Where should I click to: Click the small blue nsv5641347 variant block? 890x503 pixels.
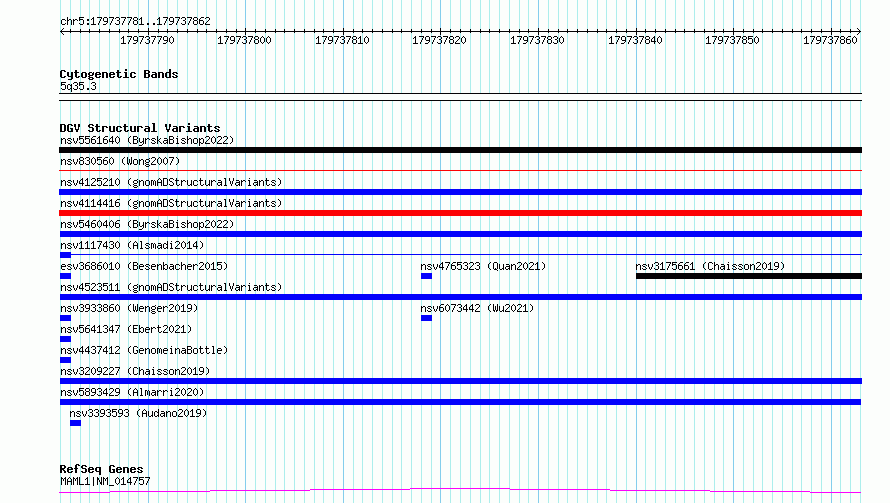(65, 339)
